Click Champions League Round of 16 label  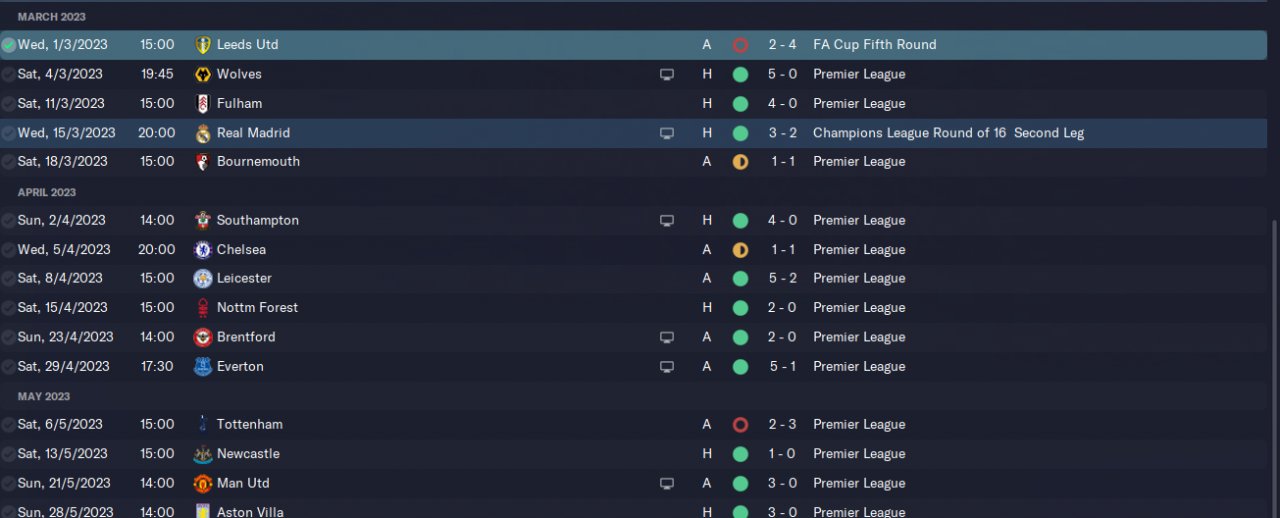(948, 133)
